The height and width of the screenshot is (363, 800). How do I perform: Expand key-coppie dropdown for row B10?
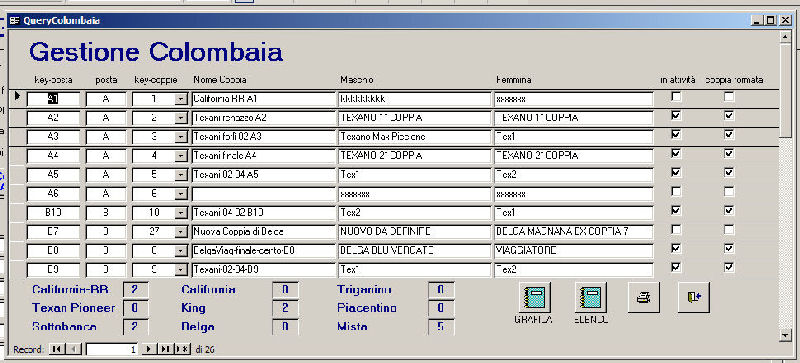point(181,212)
